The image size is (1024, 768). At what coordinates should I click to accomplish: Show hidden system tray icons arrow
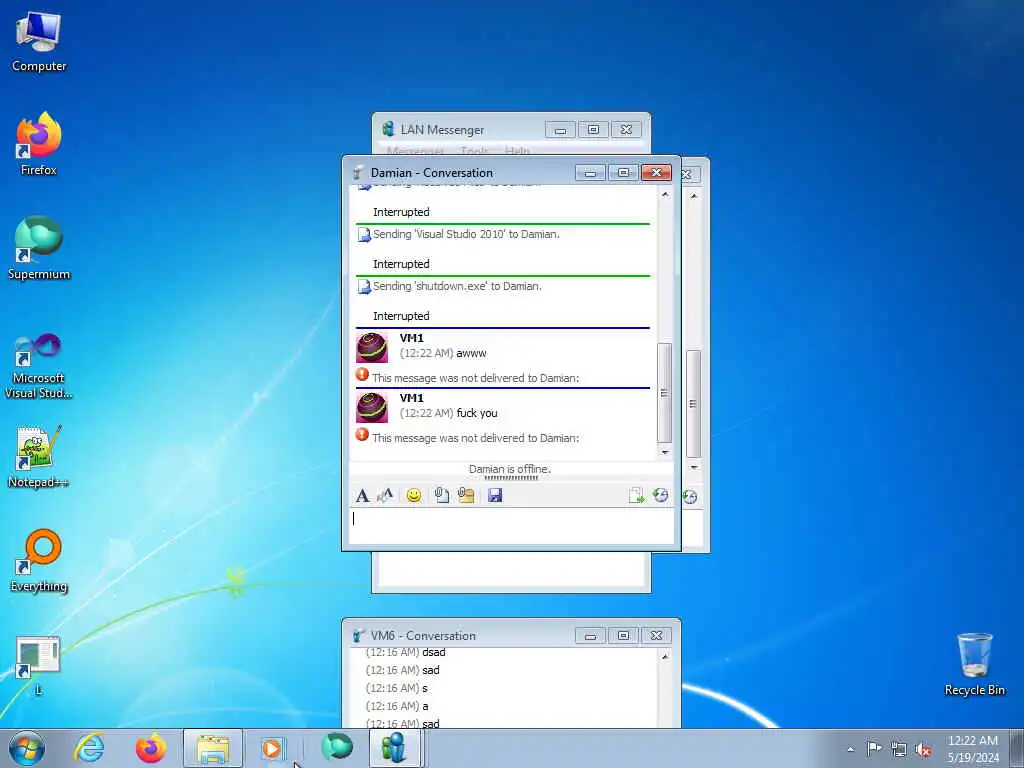850,749
